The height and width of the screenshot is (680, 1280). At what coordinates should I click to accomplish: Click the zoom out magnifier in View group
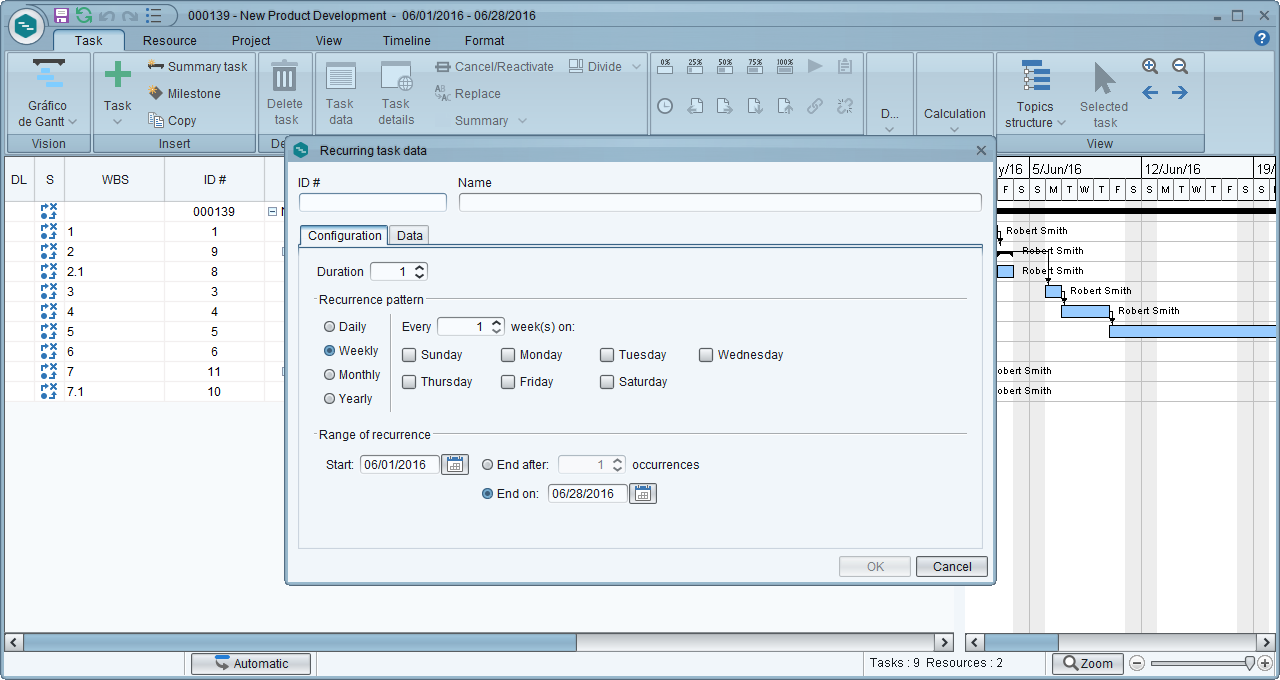click(1180, 66)
